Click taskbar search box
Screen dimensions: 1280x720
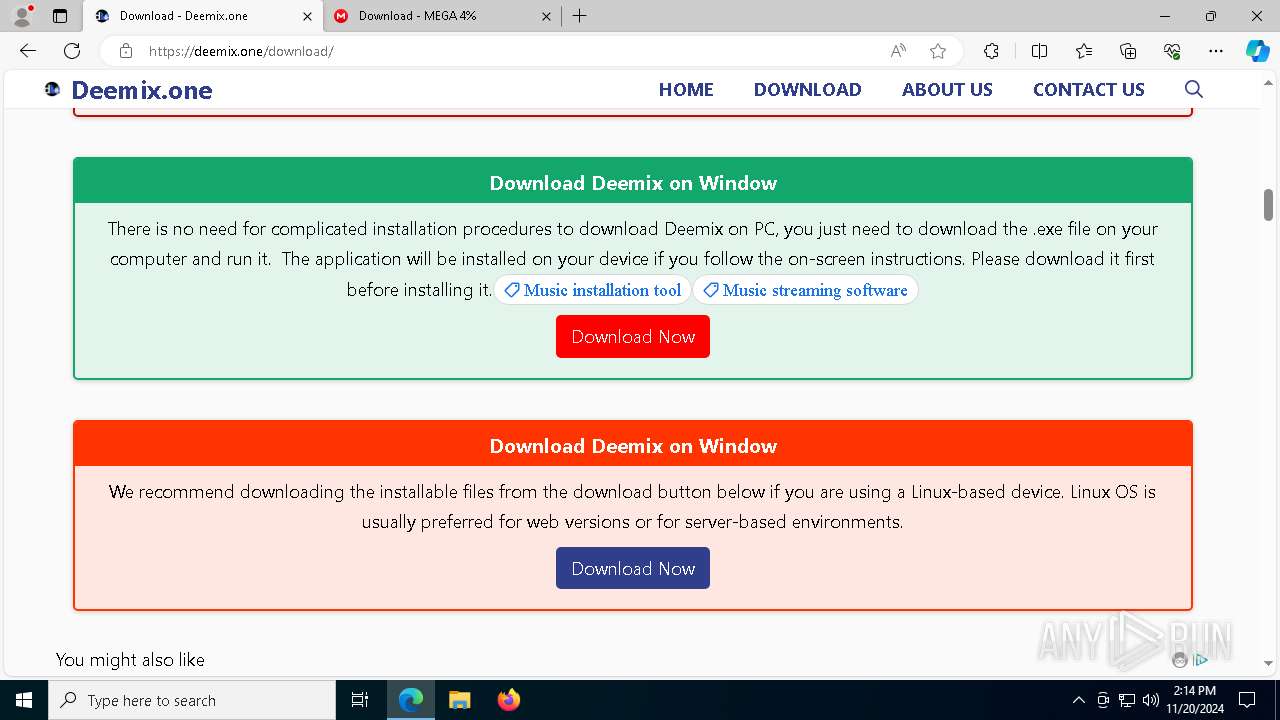click(192, 700)
